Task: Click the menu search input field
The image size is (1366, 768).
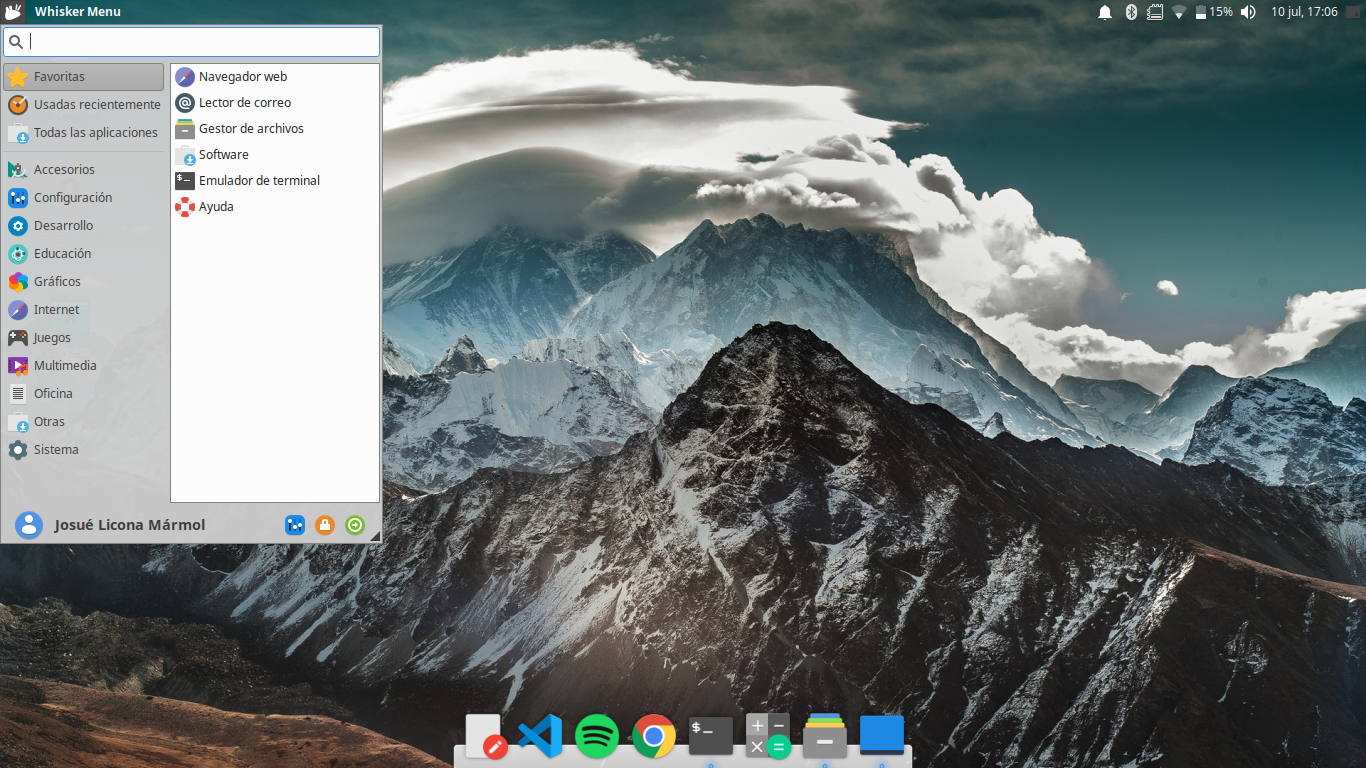Action: pyautogui.click(x=192, y=42)
